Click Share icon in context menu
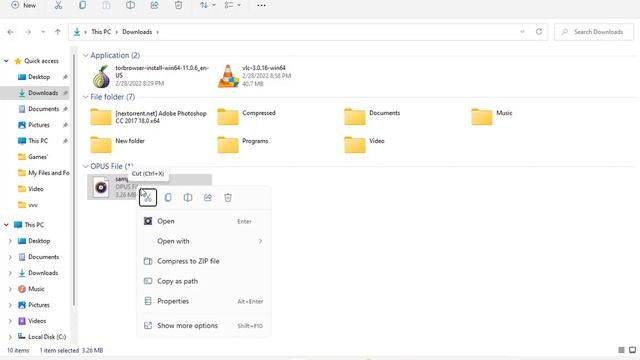Image resolution: width=640 pixels, height=360 pixels. click(x=208, y=198)
